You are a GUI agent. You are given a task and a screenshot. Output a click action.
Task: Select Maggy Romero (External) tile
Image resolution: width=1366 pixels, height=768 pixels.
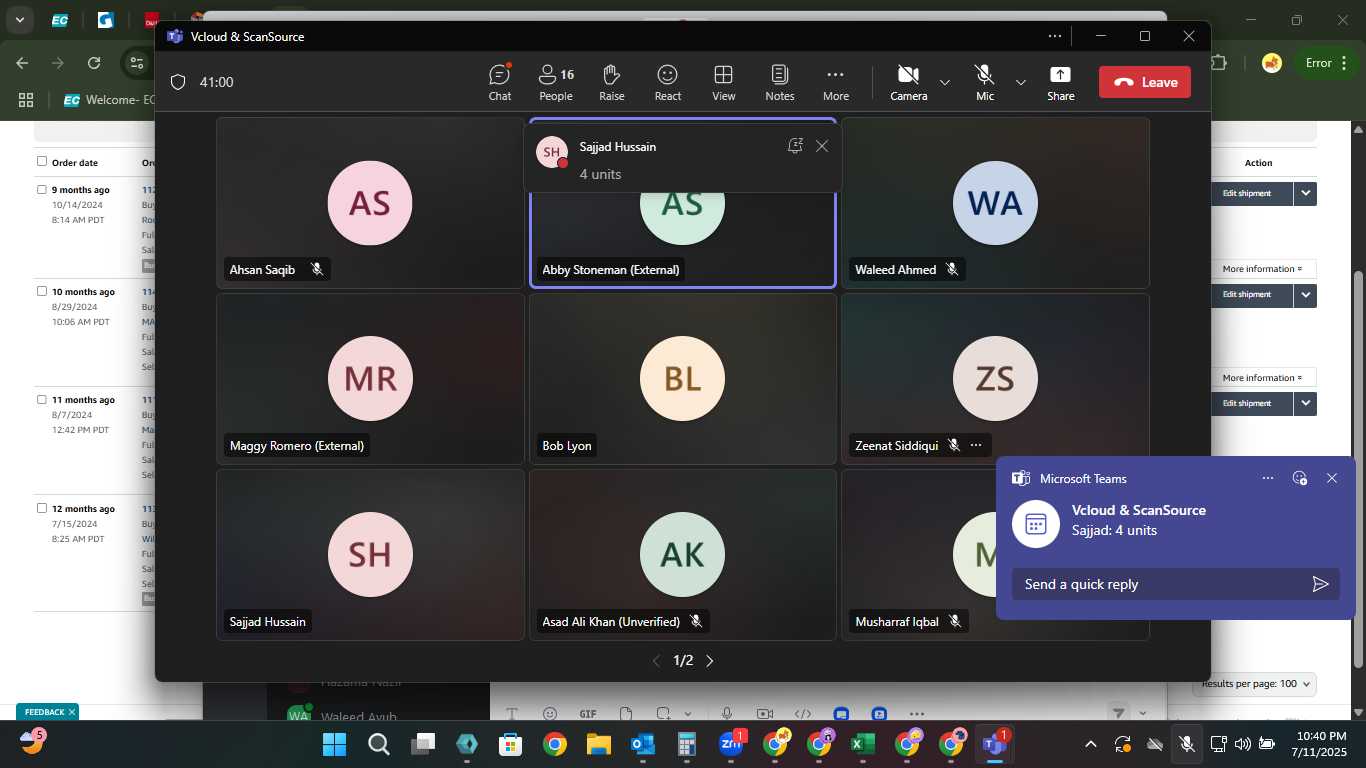370,379
